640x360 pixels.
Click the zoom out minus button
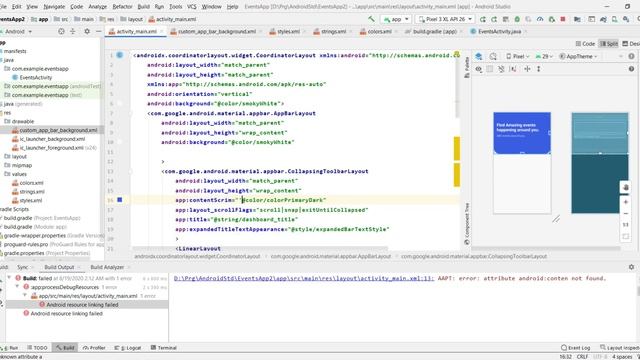[626, 213]
